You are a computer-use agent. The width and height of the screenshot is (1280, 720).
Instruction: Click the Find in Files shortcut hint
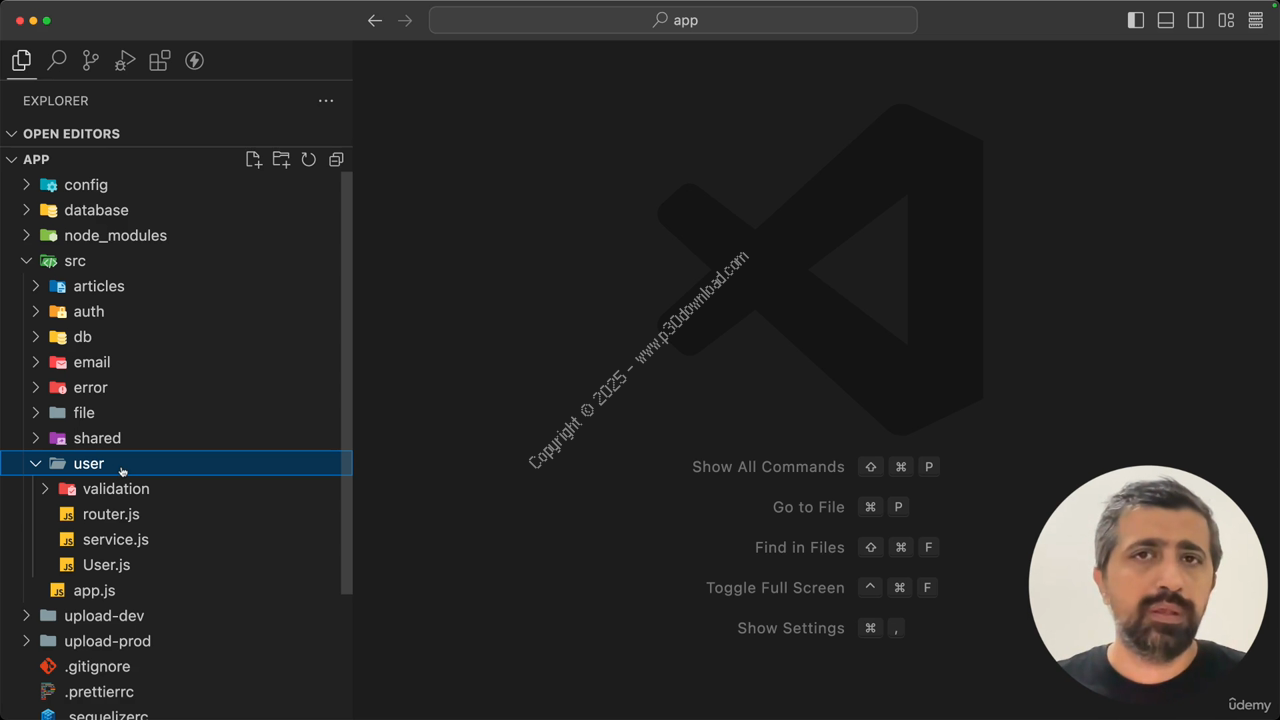pos(847,547)
